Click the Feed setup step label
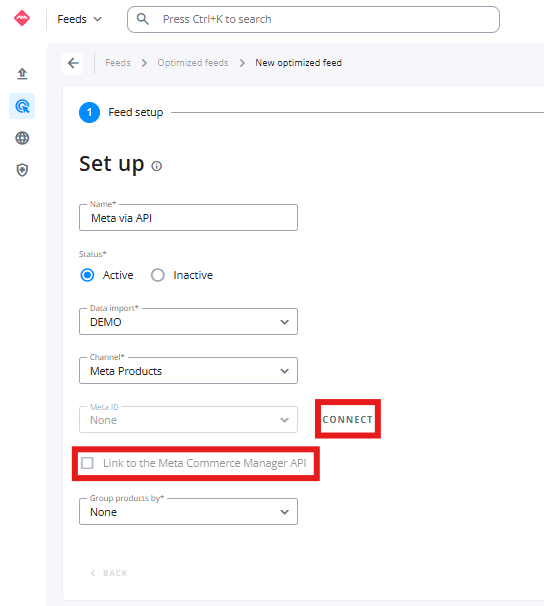Image resolution: width=544 pixels, height=606 pixels. 136,112
